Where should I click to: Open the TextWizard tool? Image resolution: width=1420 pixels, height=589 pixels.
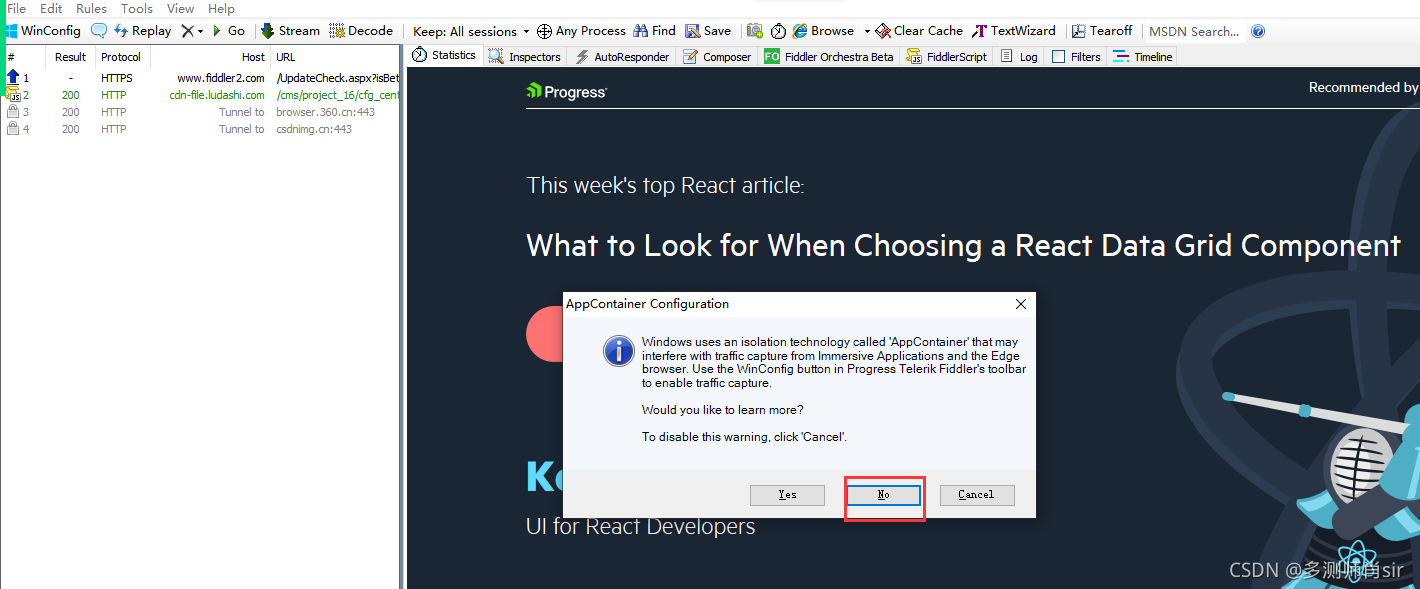(x=1014, y=31)
